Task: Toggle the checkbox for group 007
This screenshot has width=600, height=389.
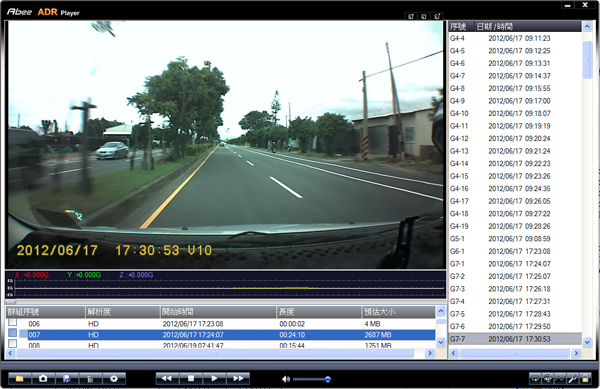Action: point(13,332)
